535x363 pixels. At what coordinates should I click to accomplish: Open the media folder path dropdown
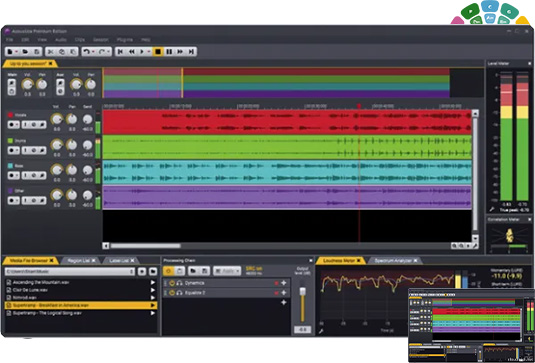click(x=132, y=272)
